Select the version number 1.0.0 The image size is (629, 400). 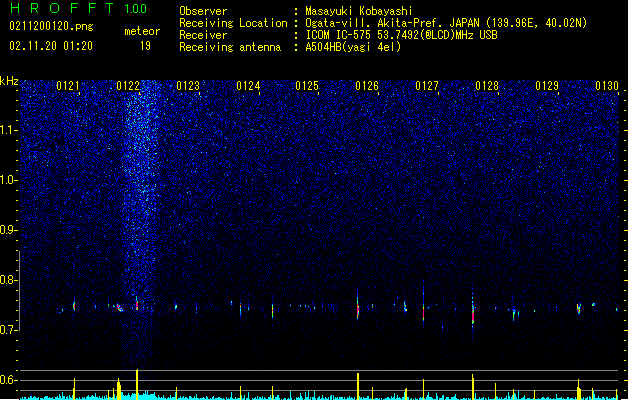[135, 8]
